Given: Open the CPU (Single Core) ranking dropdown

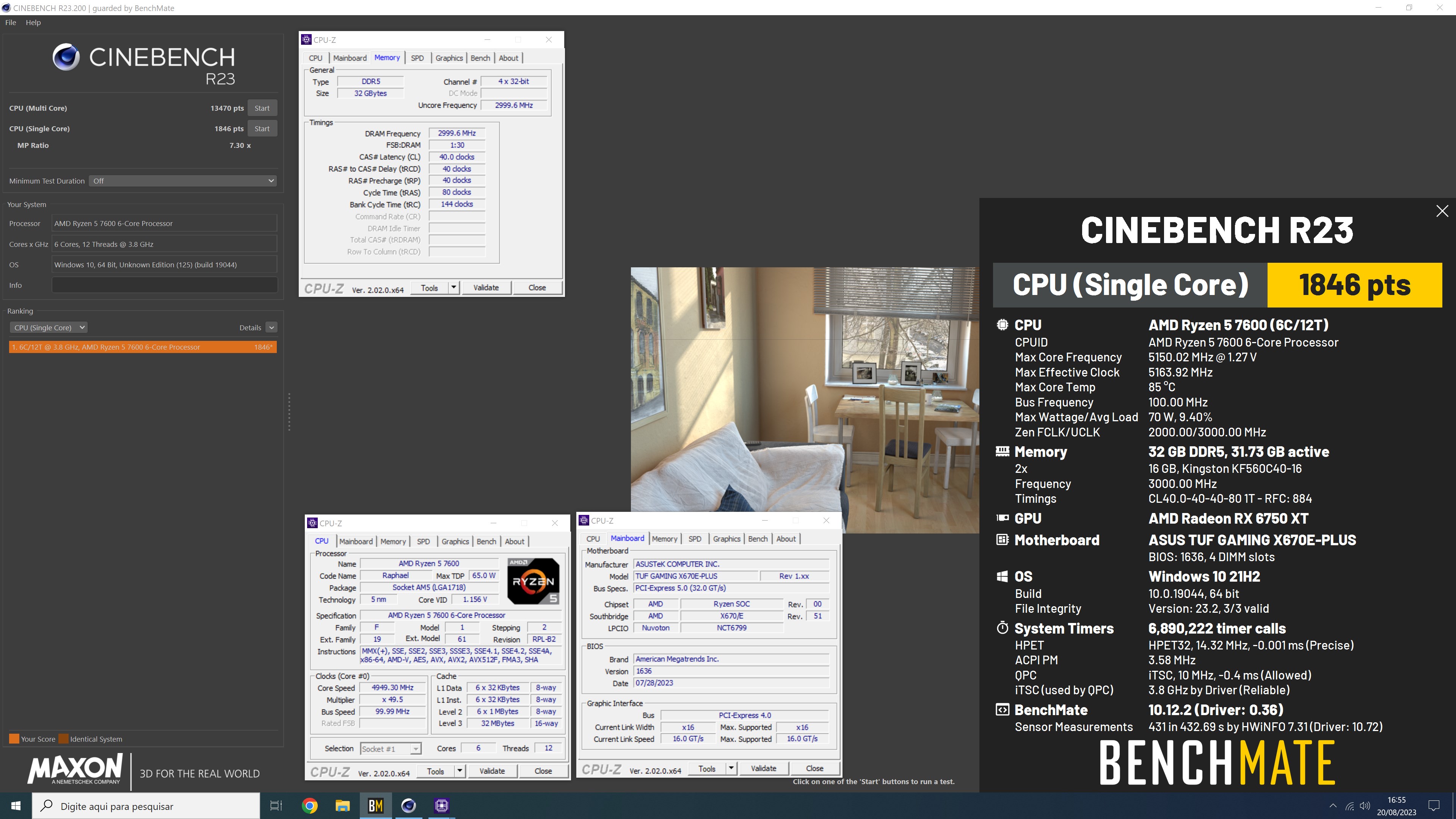Looking at the screenshot, I should (48, 327).
